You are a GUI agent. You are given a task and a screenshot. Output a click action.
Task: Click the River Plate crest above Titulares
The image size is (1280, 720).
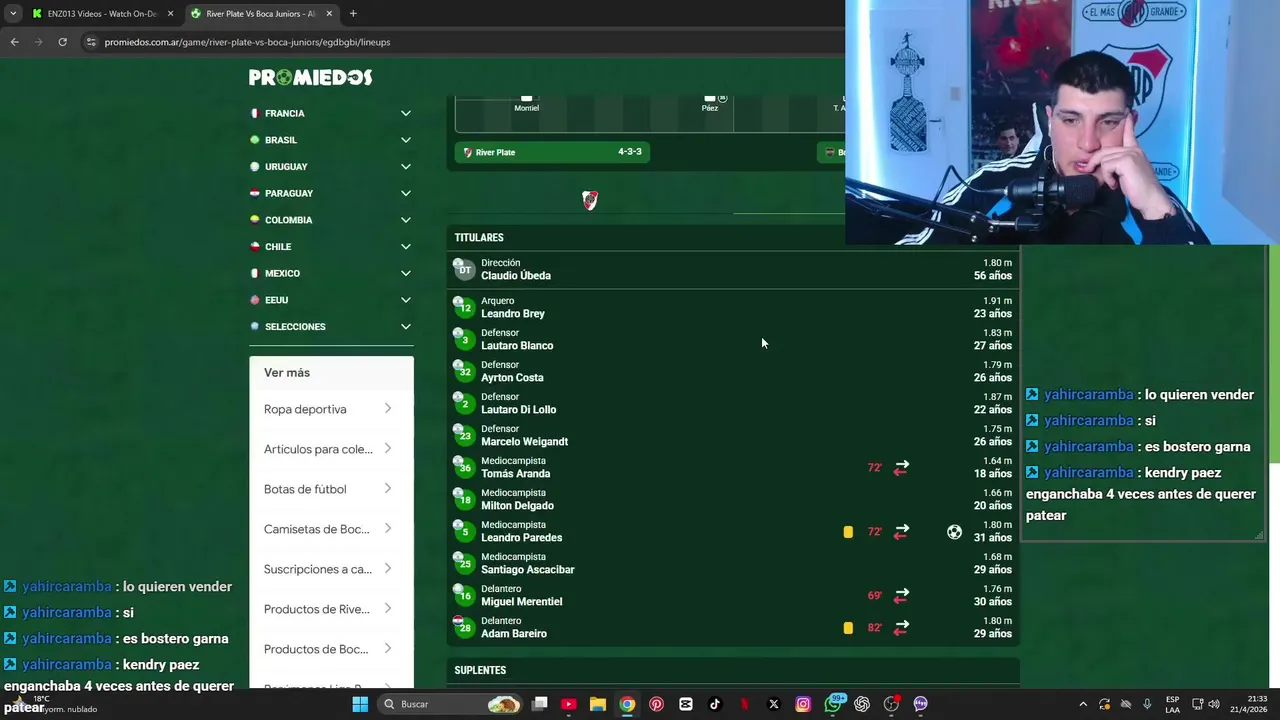pyautogui.click(x=590, y=200)
